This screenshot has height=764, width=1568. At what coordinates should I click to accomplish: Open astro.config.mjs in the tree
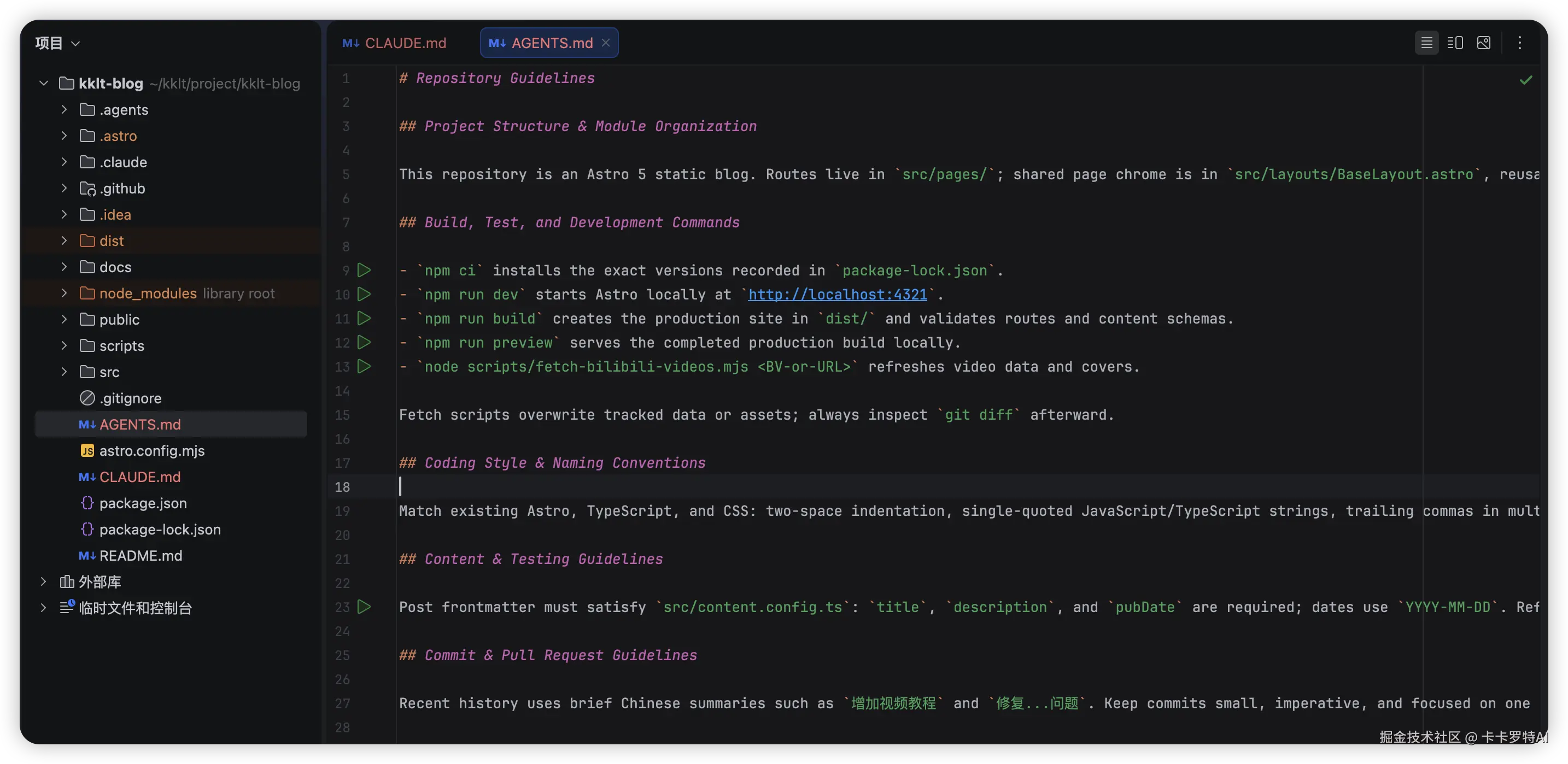171,450
